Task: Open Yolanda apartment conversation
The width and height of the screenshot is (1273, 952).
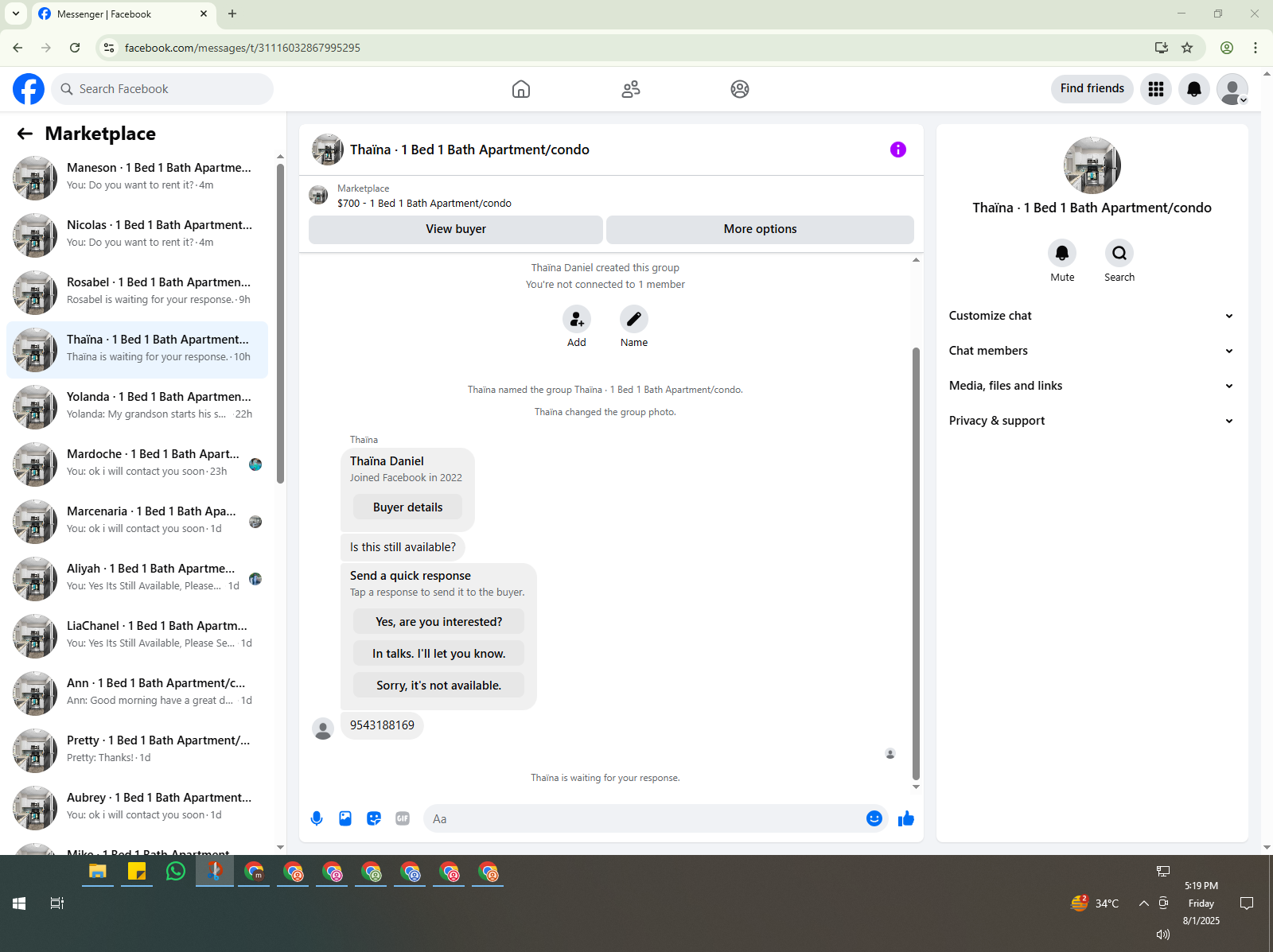Action: (x=137, y=407)
